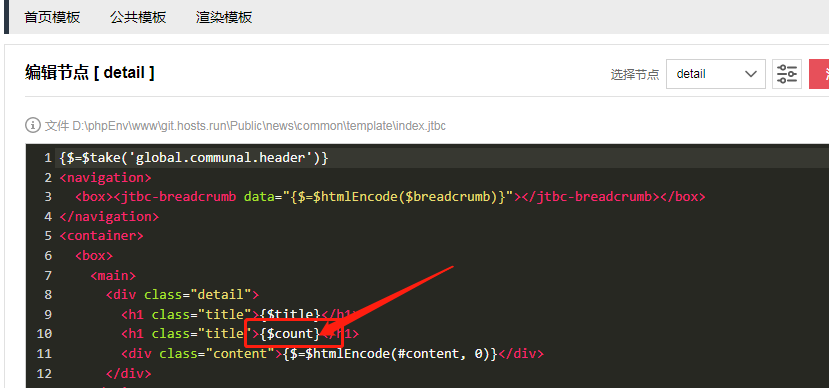Switch to the 公共模板 tab

tap(138, 17)
